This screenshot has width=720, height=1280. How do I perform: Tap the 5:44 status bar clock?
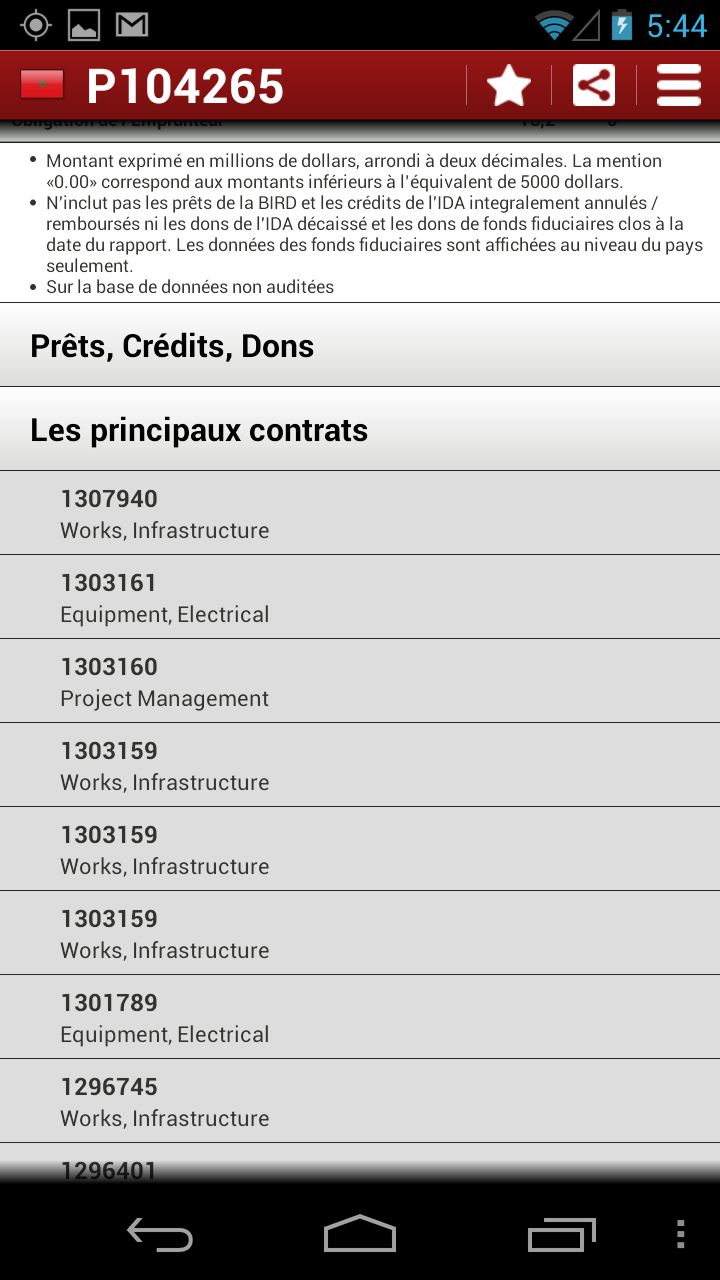(677, 25)
